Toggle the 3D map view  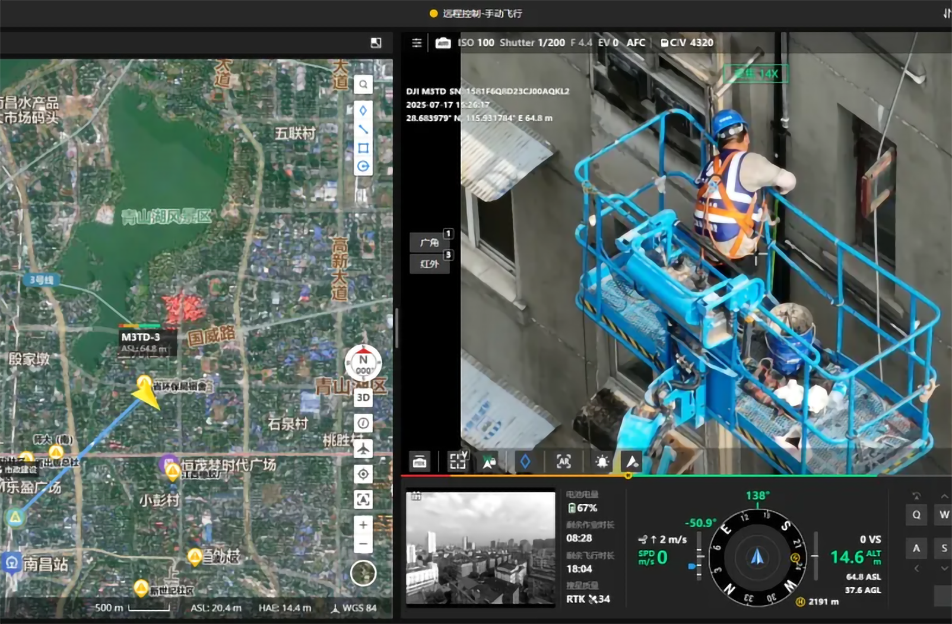tap(363, 397)
